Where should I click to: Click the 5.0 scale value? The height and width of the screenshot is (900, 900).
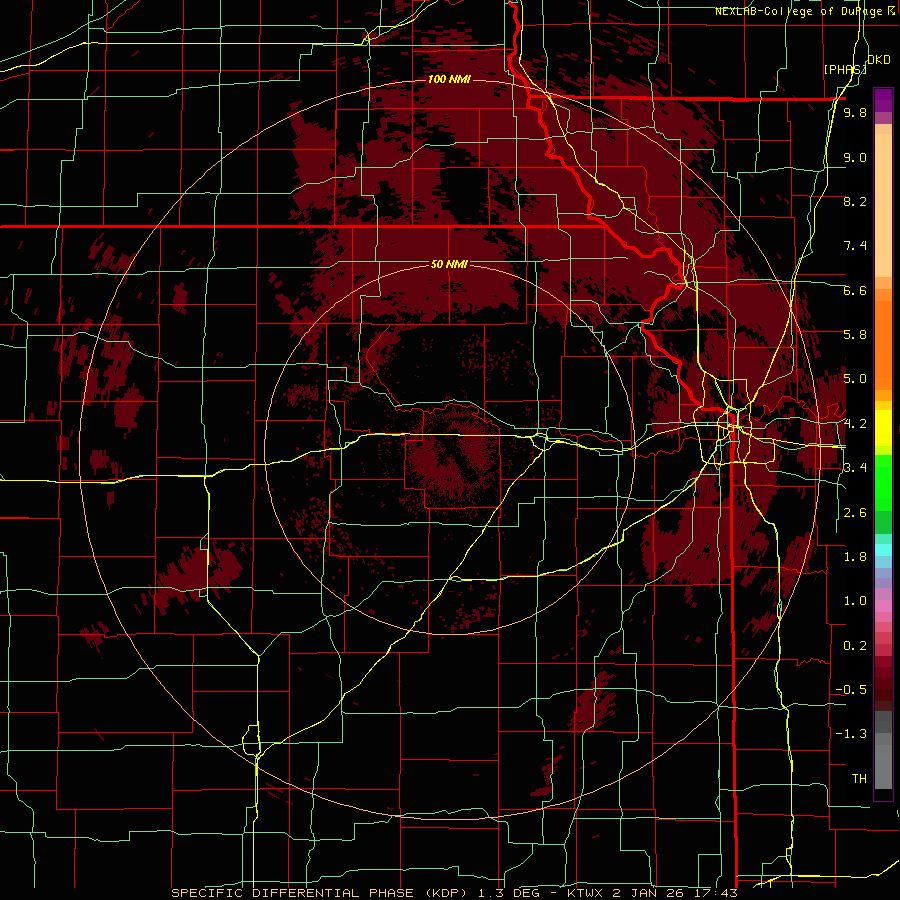point(855,379)
